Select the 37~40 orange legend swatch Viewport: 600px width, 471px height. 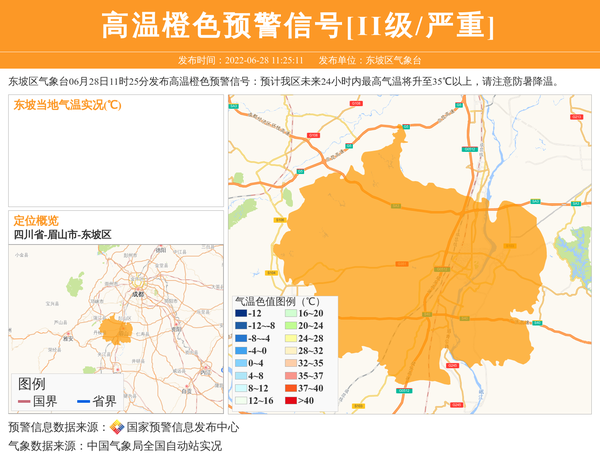[x=291, y=388]
